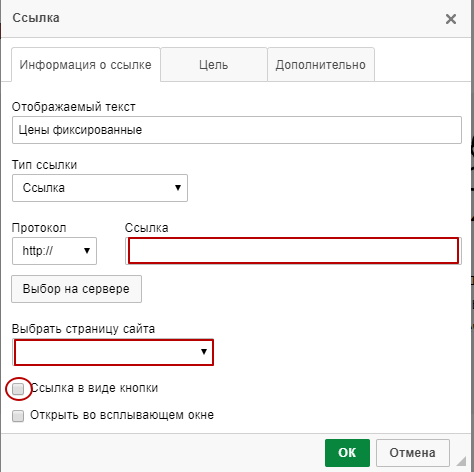This screenshot has width=474, height=472.
Task: Click the Выбор на сервере button
Action: click(76, 289)
